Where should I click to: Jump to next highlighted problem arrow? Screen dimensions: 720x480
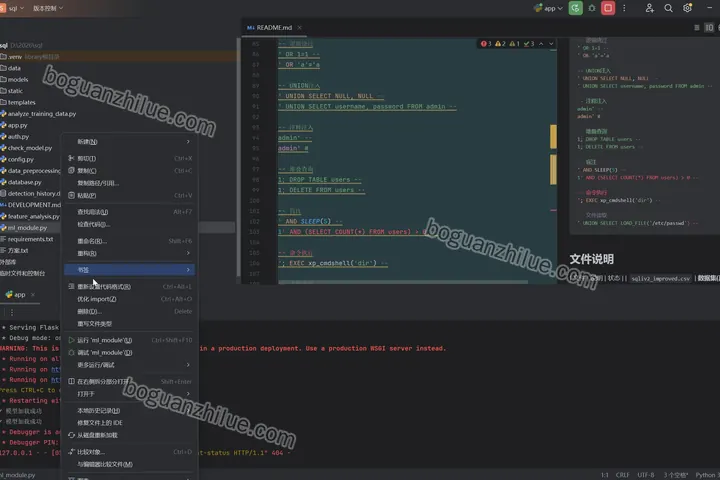coord(551,44)
